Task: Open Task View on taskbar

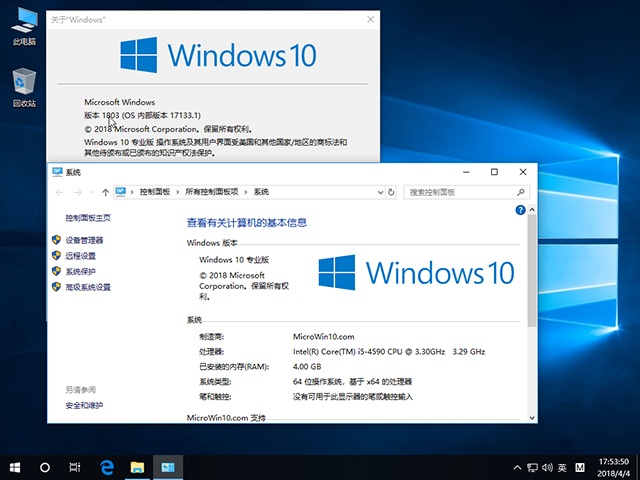Action: (75, 467)
